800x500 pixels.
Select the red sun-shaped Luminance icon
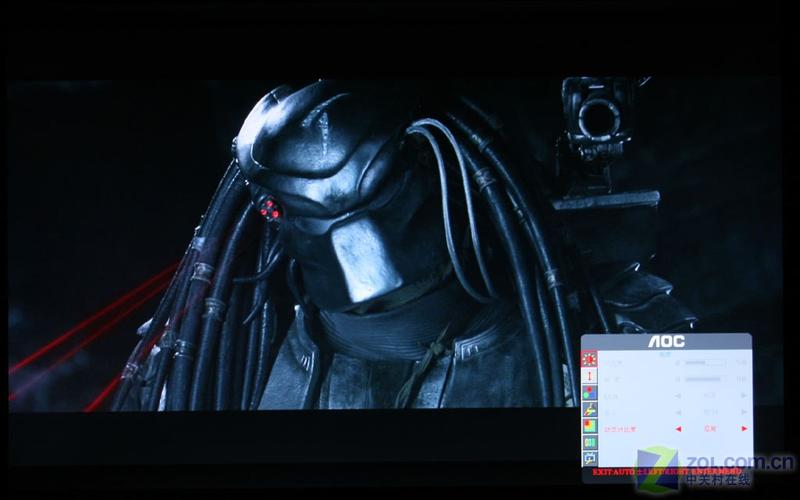(589, 359)
